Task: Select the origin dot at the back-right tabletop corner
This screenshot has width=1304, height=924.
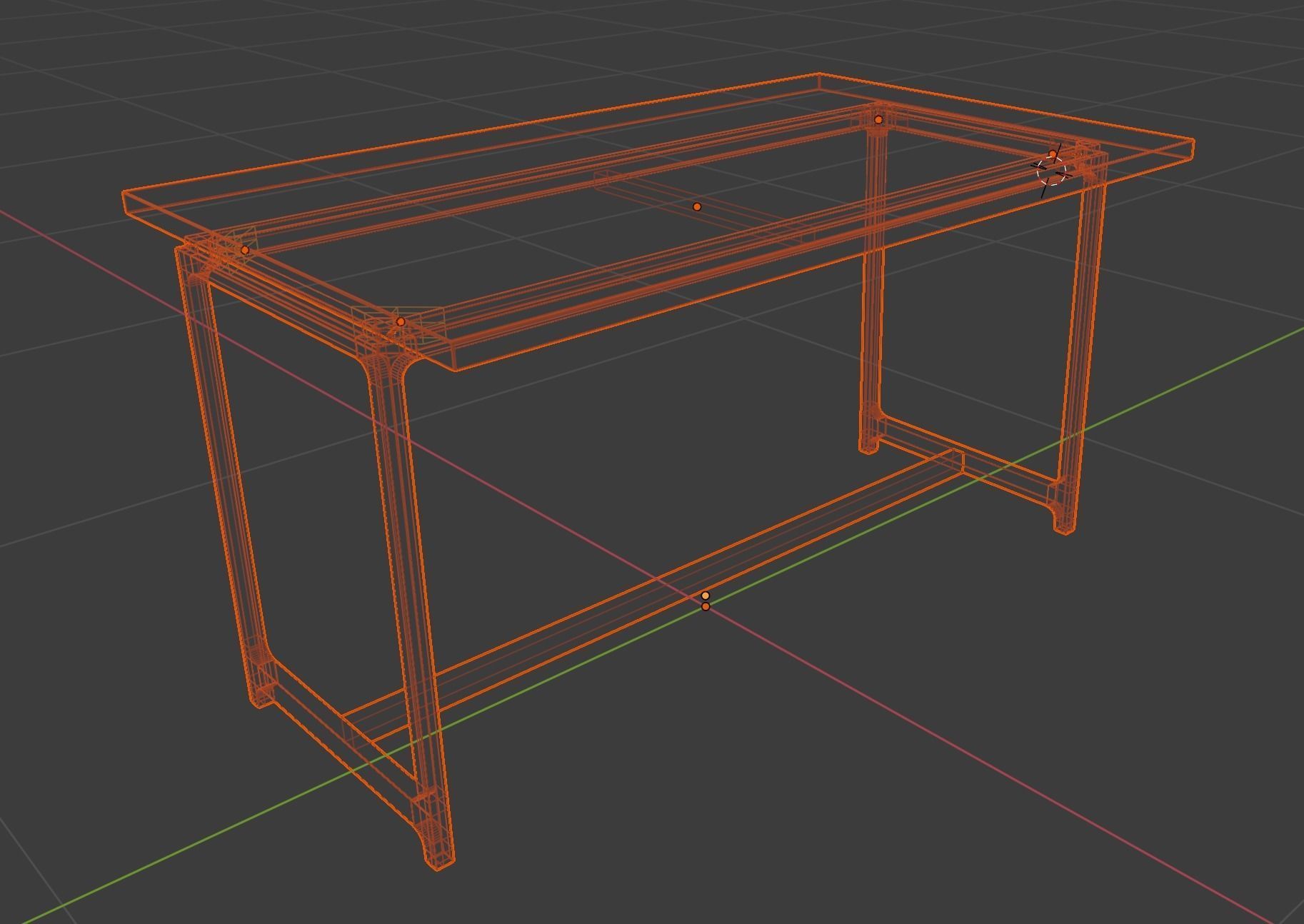Action: click(x=1053, y=154)
